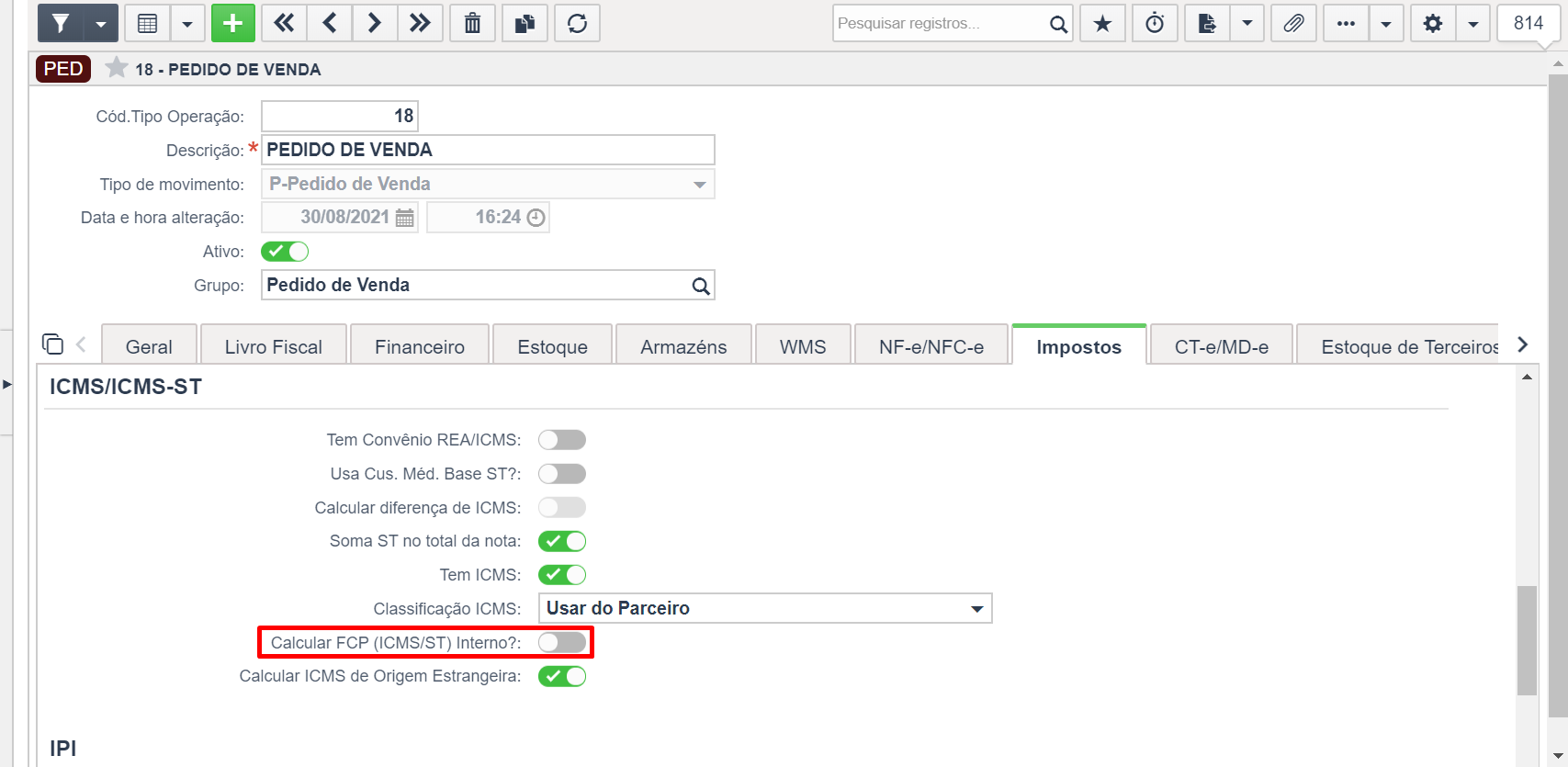Viewport: 1568px width, 767px height.
Task: Select the WMS tab
Action: coord(803,346)
